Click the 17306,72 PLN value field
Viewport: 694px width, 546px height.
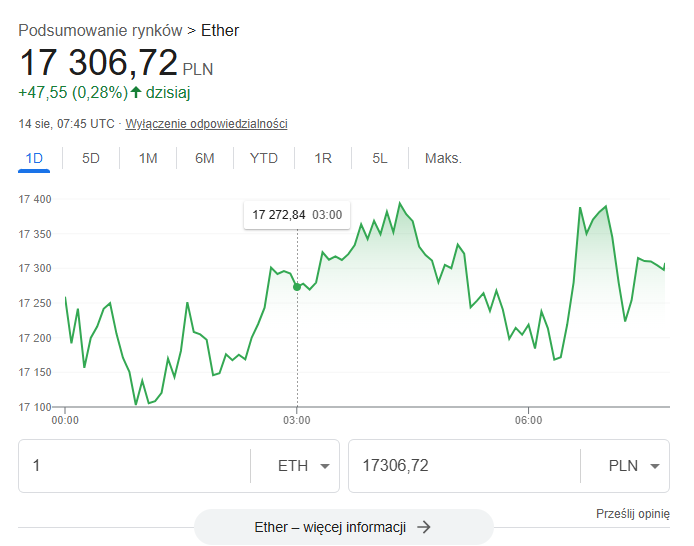click(x=465, y=466)
